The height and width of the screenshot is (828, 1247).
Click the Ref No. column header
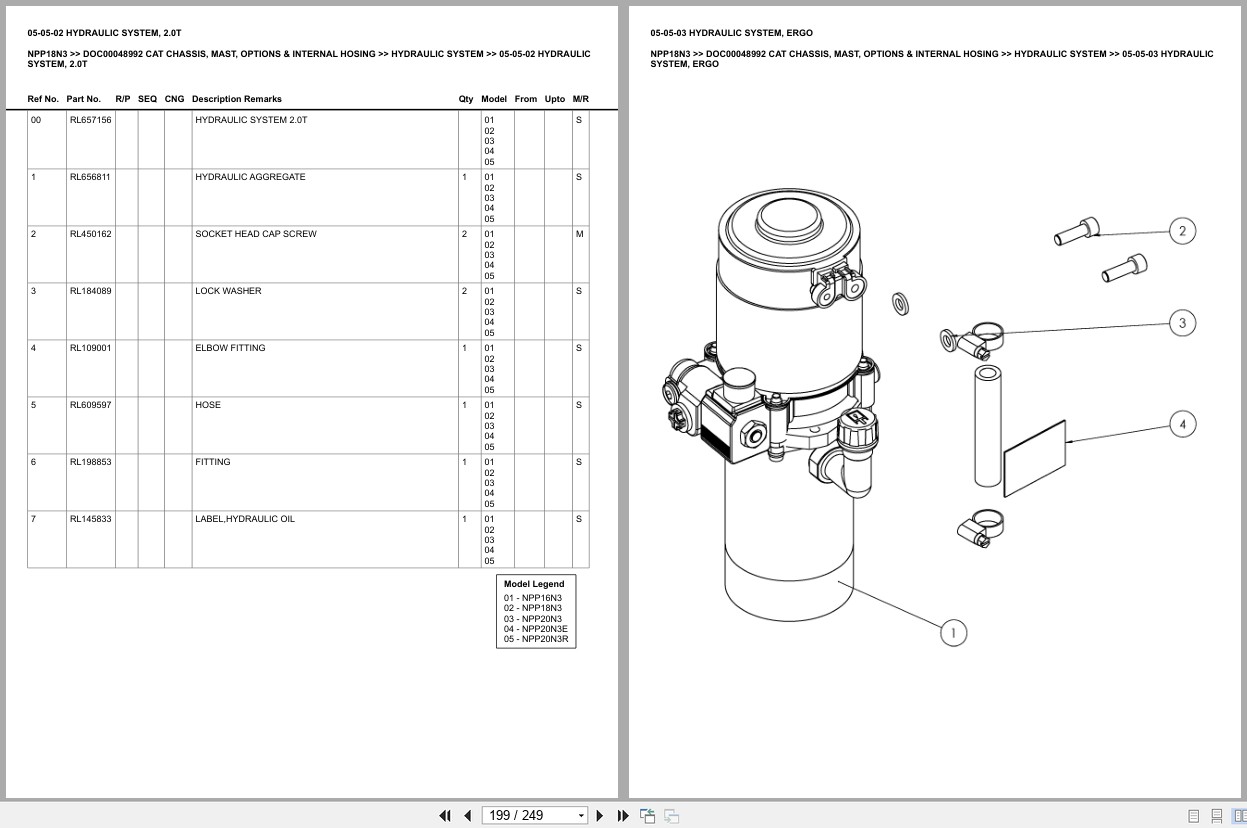(43, 99)
